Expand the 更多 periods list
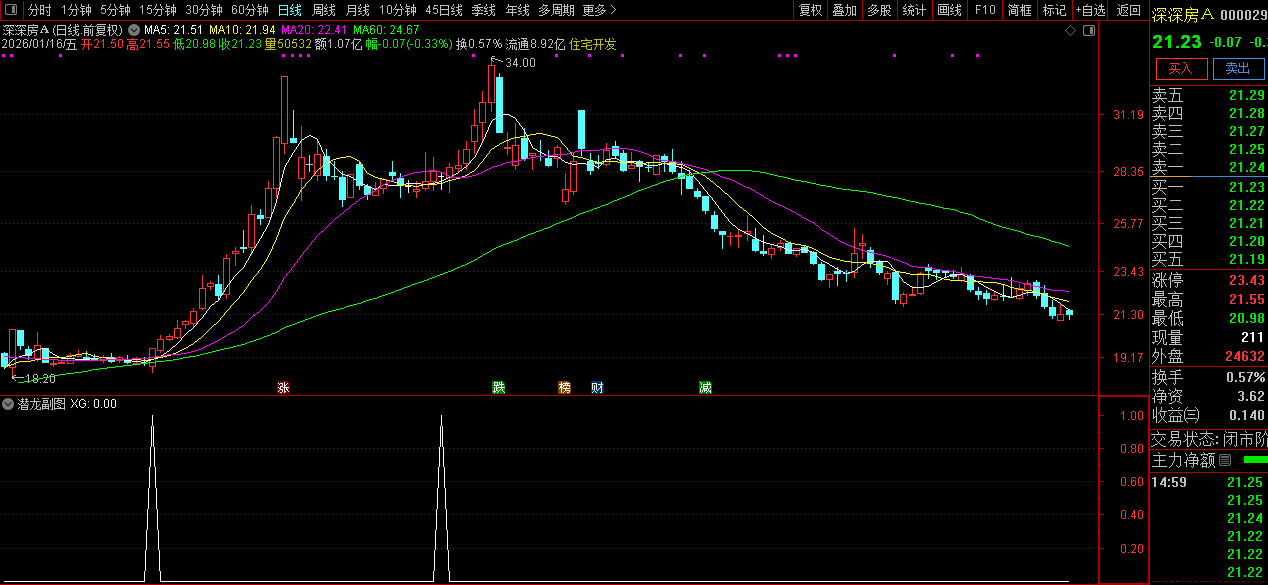This screenshot has height=585, width=1268. click(x=599, y=10)
